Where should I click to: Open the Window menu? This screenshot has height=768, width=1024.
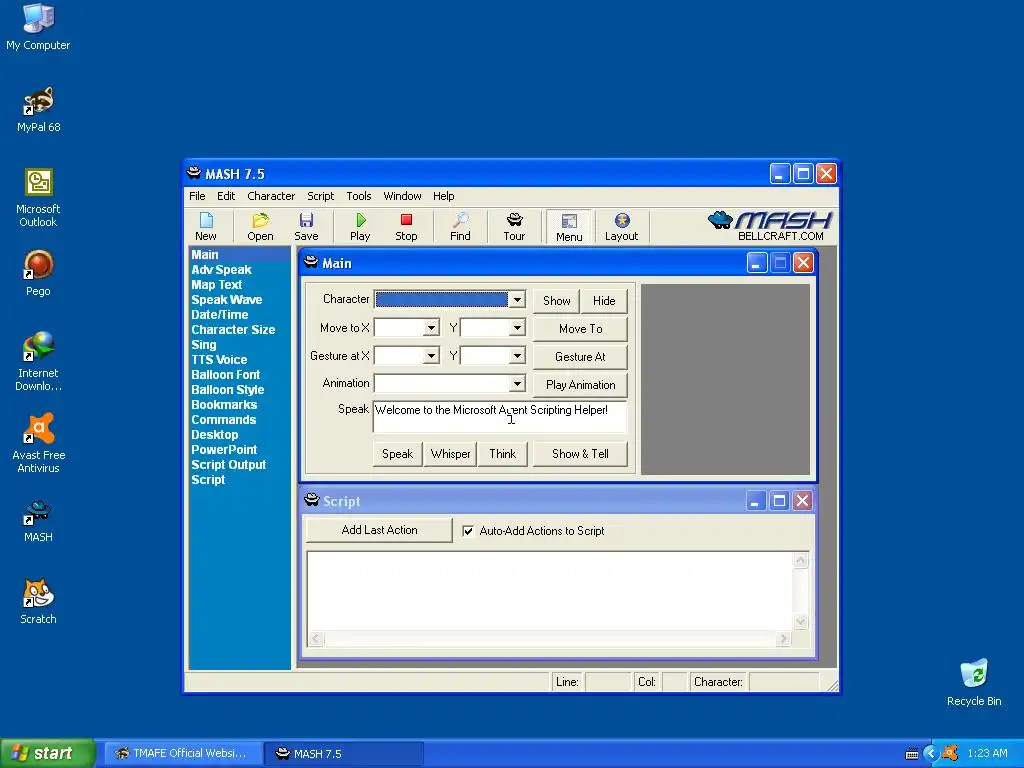[402, 196]
